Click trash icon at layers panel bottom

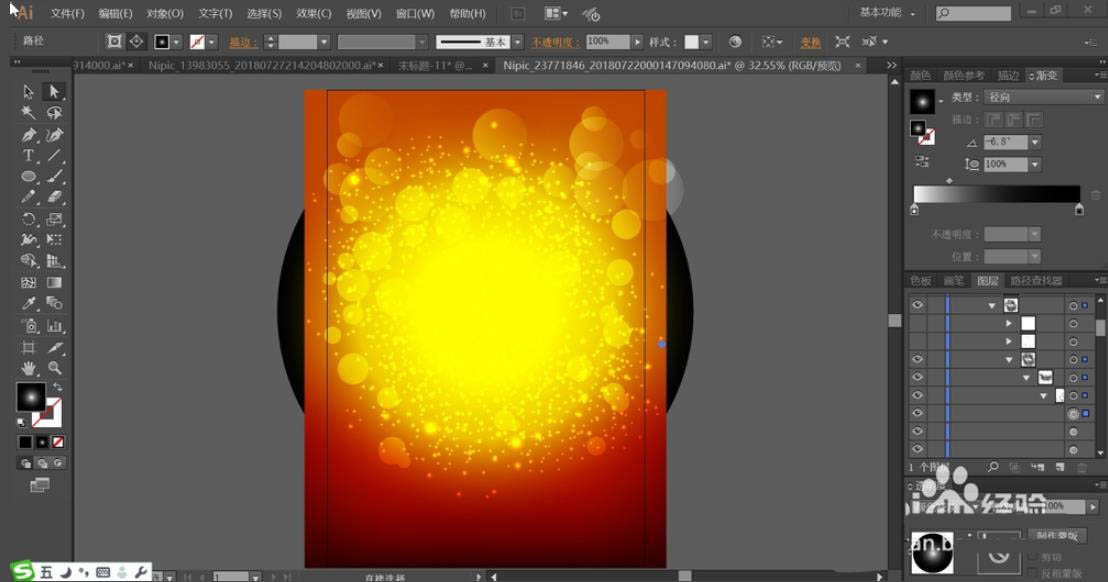pos(1082,467)
